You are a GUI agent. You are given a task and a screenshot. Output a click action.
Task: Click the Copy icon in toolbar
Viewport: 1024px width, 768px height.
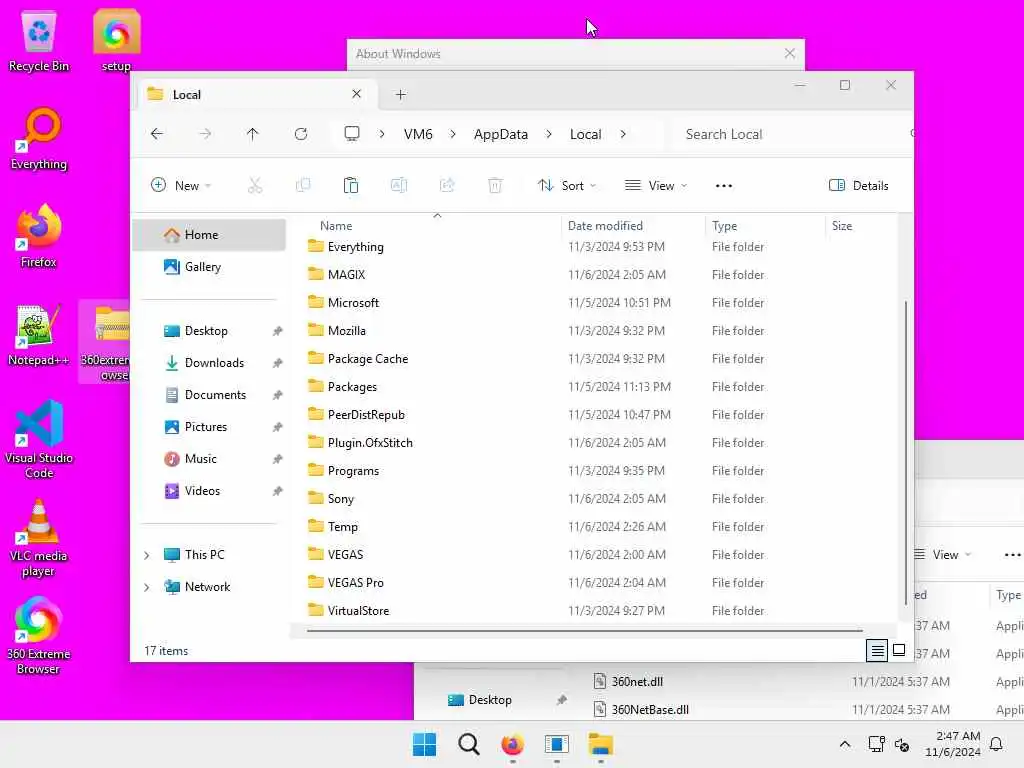(x=303, y=185)
